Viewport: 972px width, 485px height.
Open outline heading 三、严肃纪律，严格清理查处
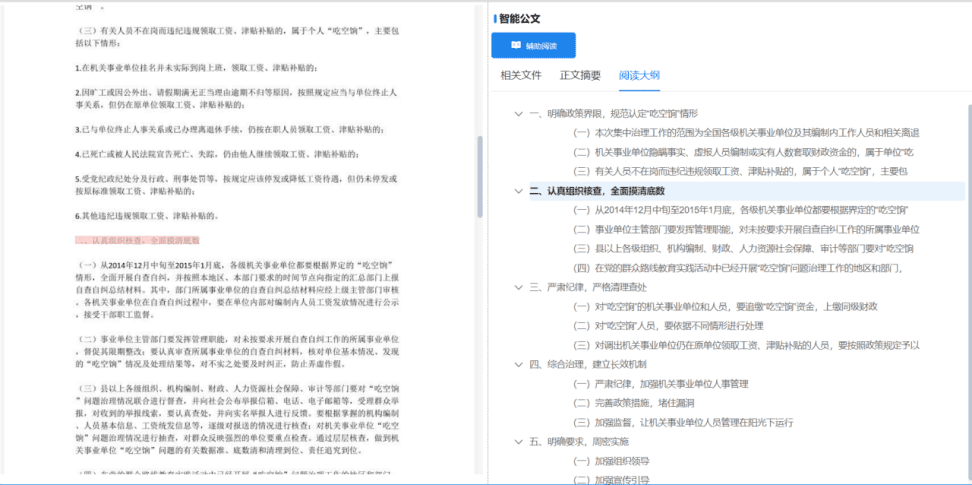click(588, 287)
